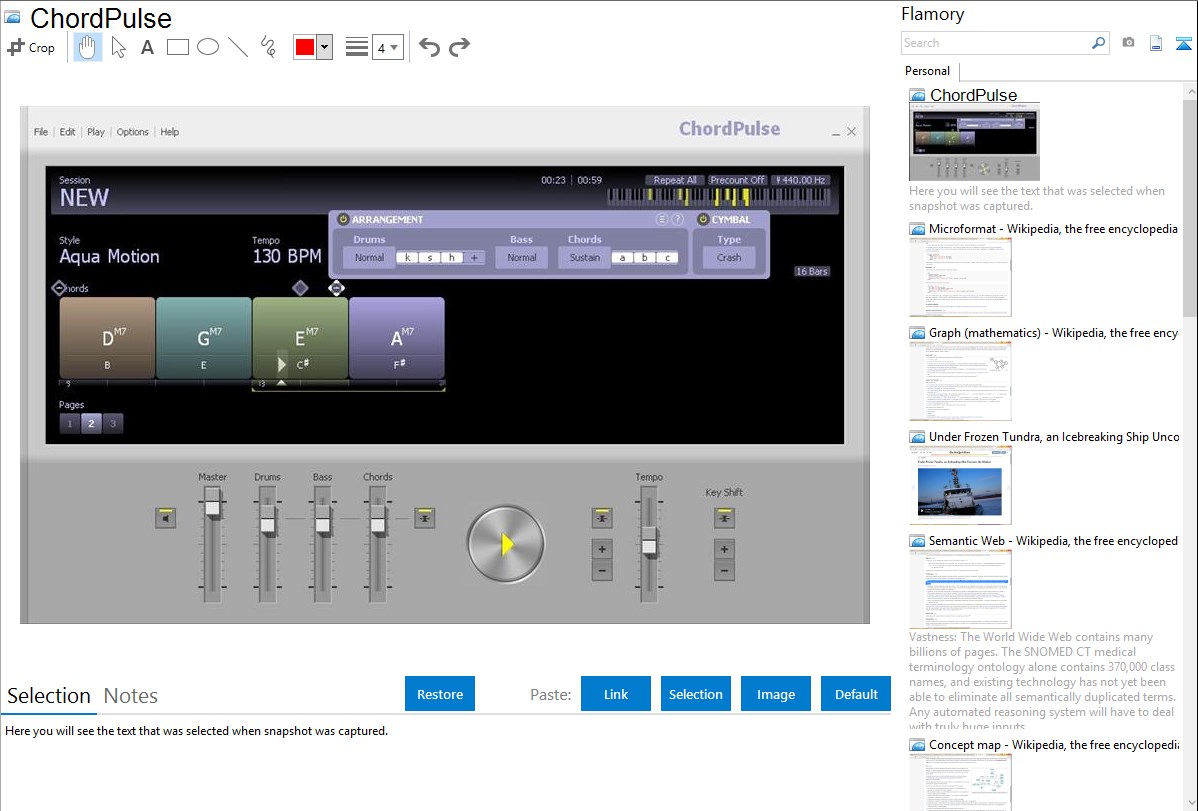Open the Bass Normal selector

pyautogui.click(x=522, y=258)
